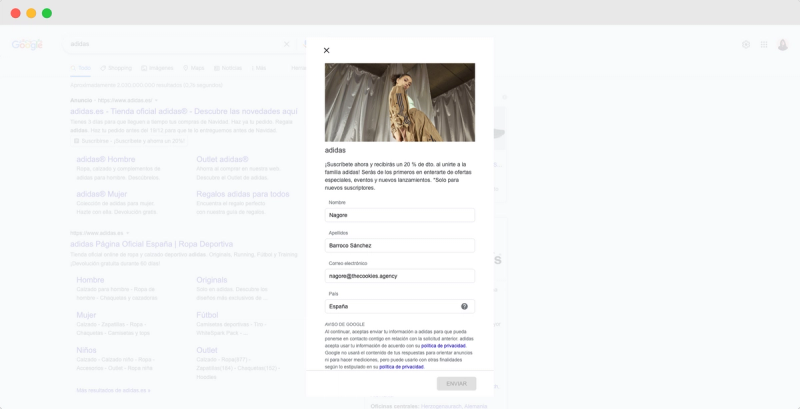800x409 pixels.
Task: Open the Outlet adidas® sitelink
Action: click(x=222, y=160)
